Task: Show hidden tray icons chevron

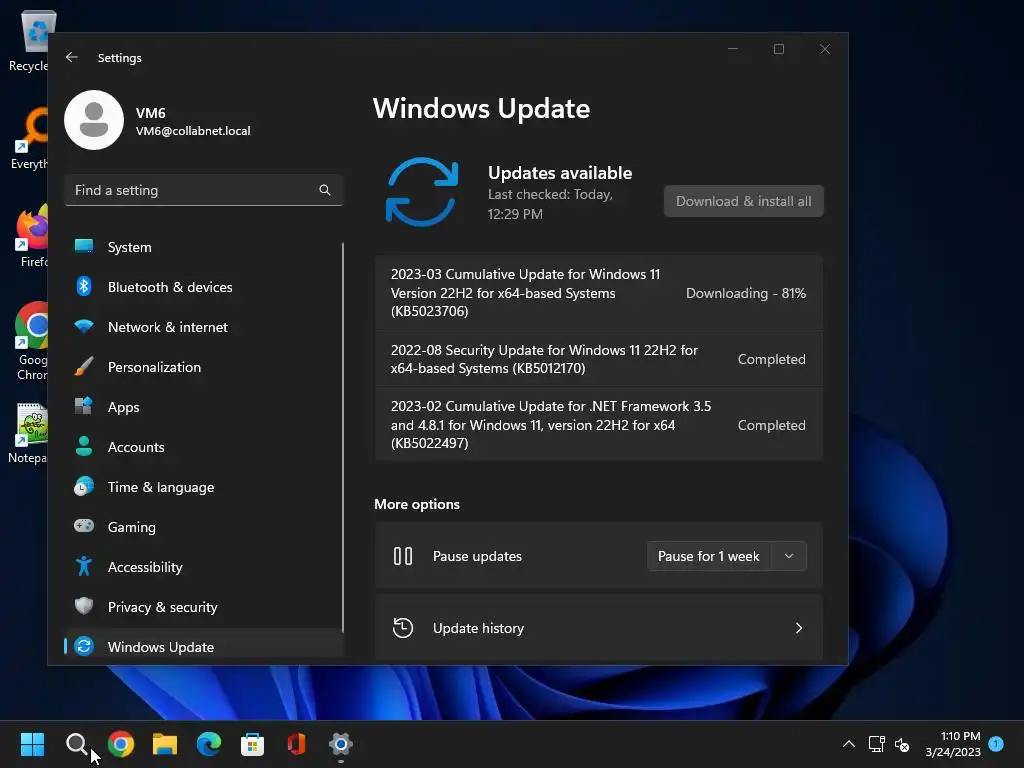Action: point(849,744)
